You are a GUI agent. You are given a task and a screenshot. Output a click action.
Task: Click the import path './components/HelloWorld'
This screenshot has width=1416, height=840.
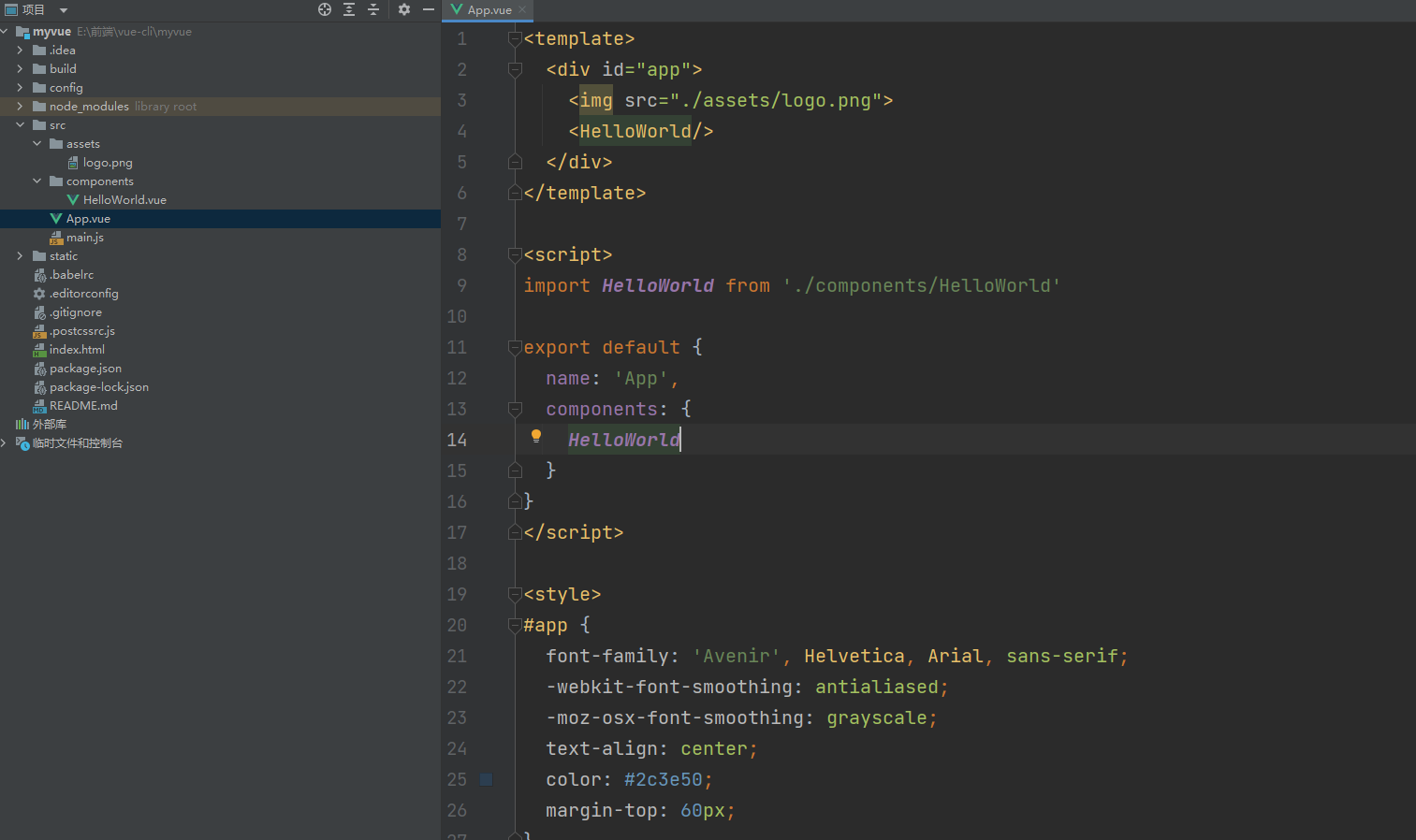922,285
